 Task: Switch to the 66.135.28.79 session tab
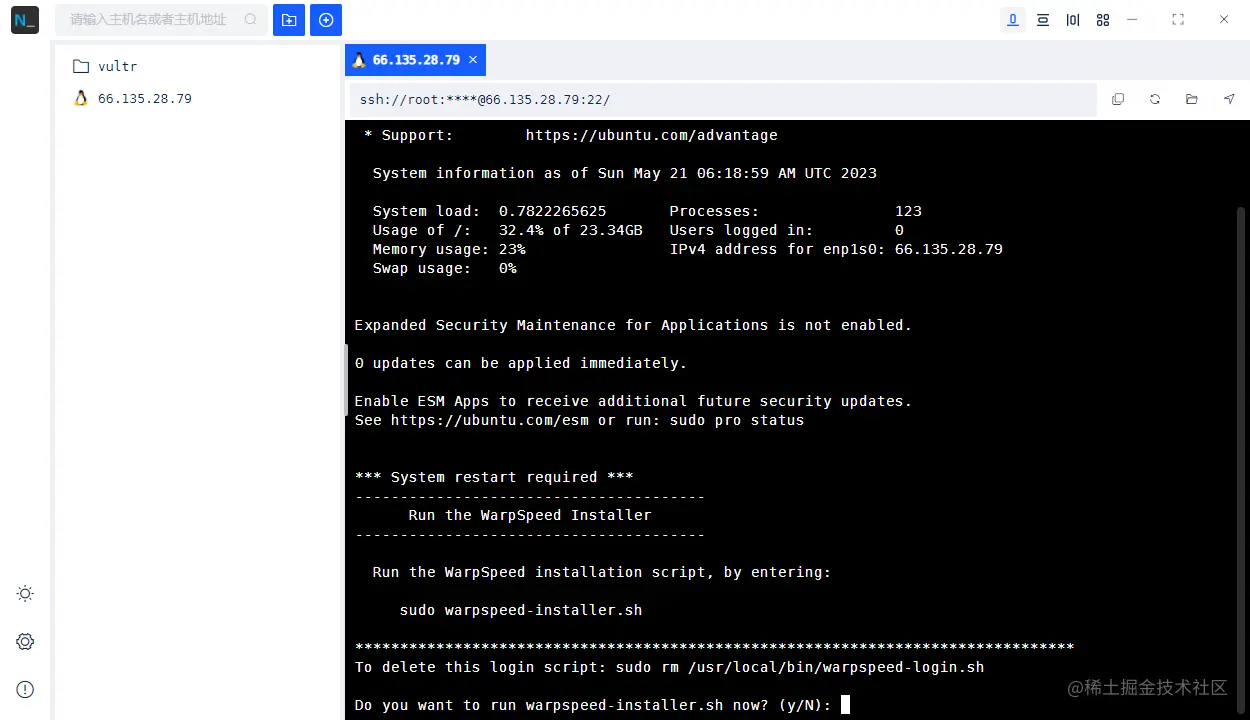click(x=416, y=60)
